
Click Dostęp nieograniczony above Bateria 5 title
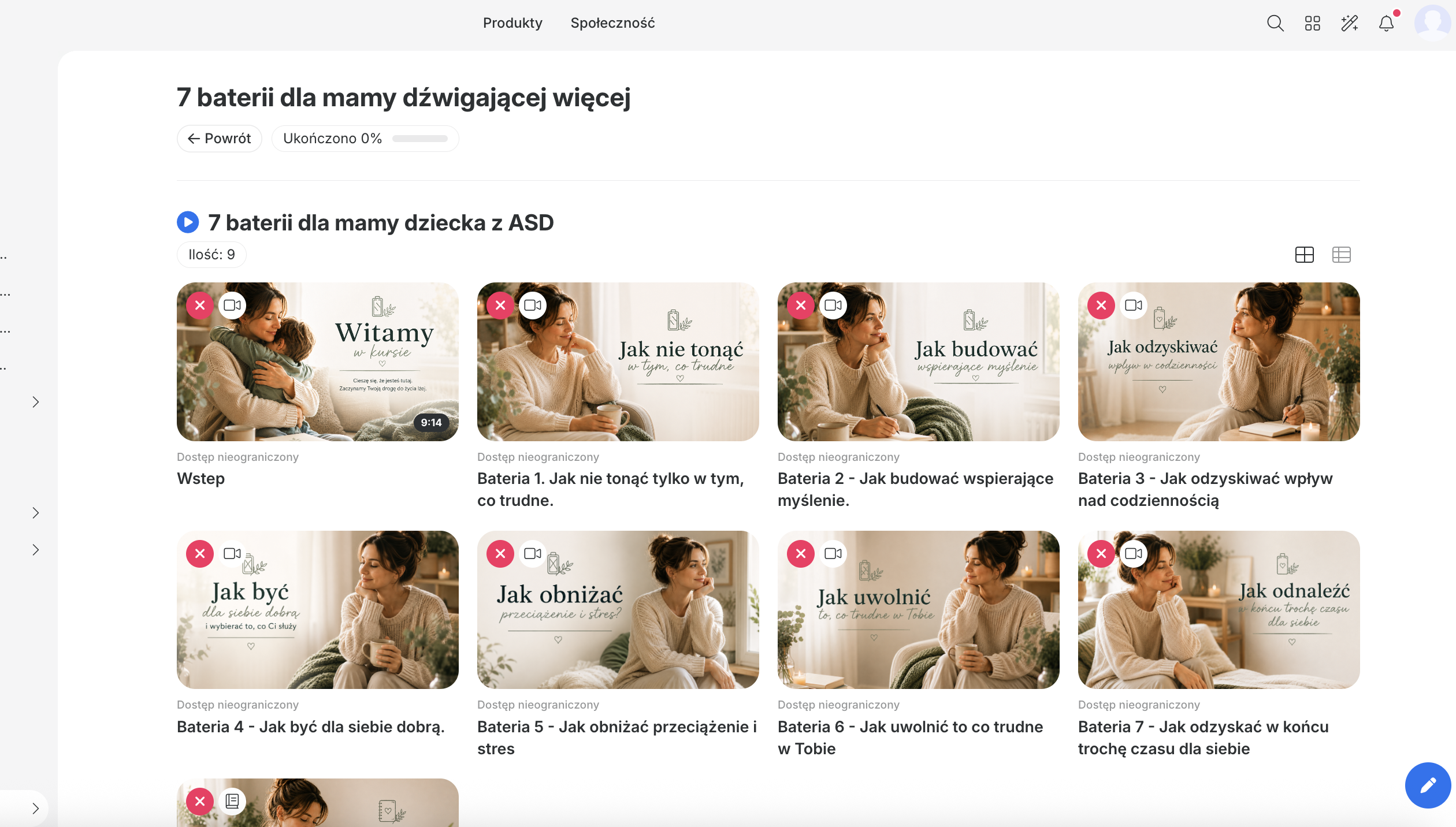pos(538,705)
